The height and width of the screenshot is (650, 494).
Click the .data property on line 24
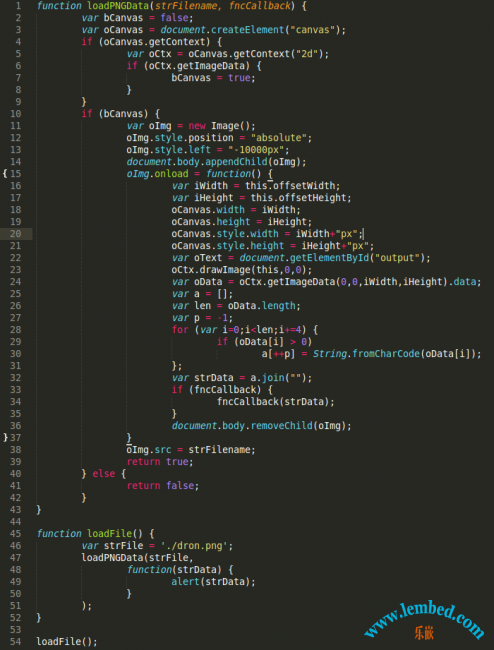click(x=467, y=282)
